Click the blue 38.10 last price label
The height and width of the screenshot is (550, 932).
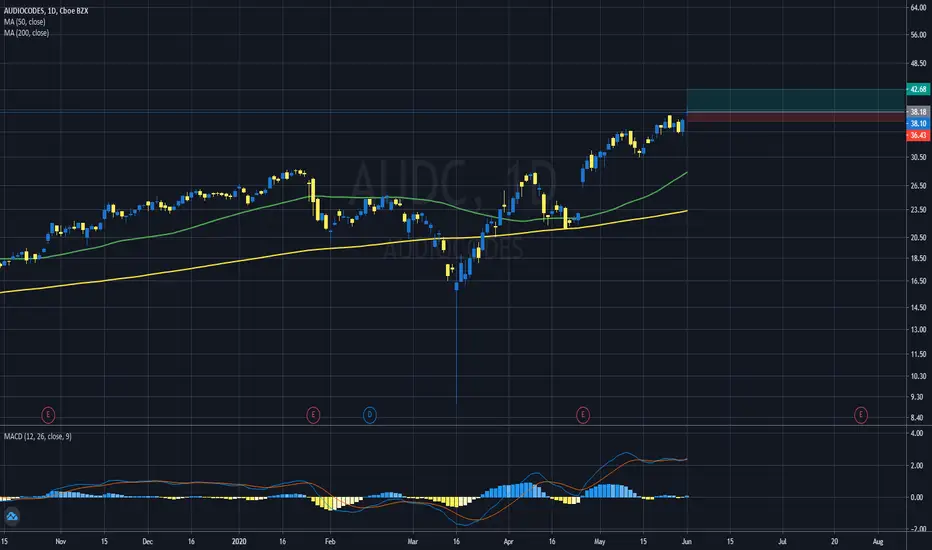pyautogui.click(x=918, y=123)
